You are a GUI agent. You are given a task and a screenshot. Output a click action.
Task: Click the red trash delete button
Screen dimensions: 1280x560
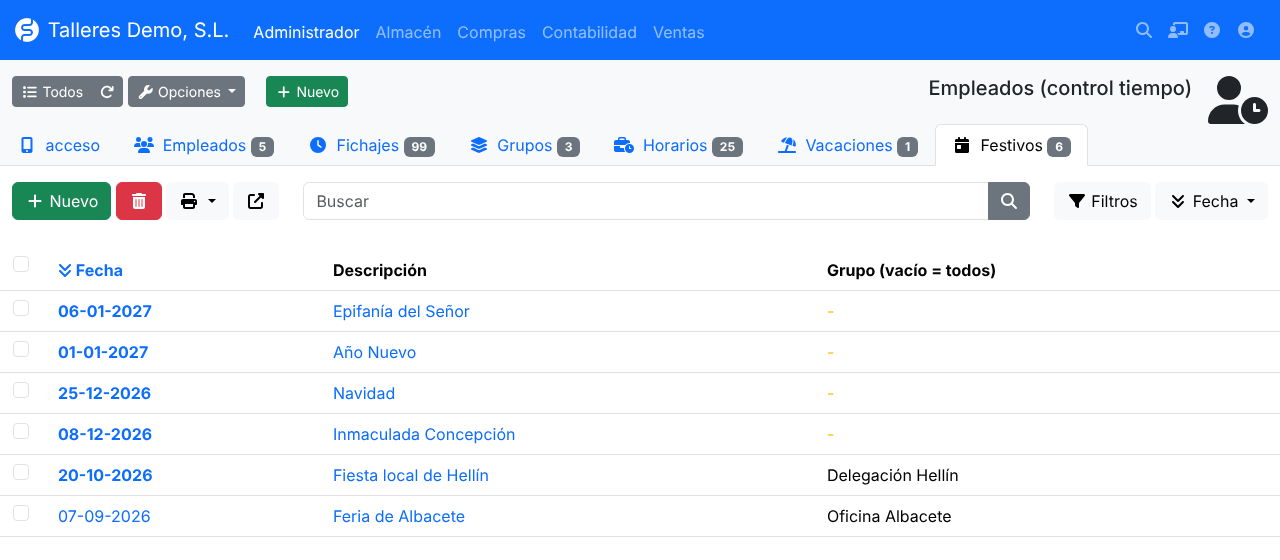pyautogui.click(x=139, y=201)
